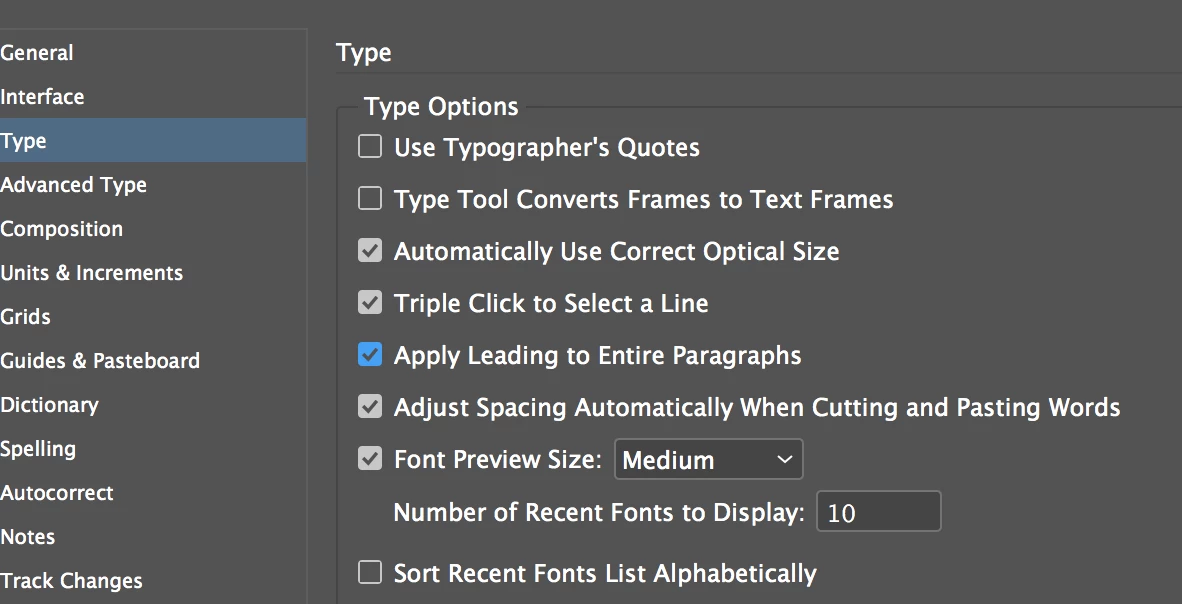This screenshot has height=604, width=1182.
Task: Disable Triple Click to Select a Line
Action: pos(370,302)
